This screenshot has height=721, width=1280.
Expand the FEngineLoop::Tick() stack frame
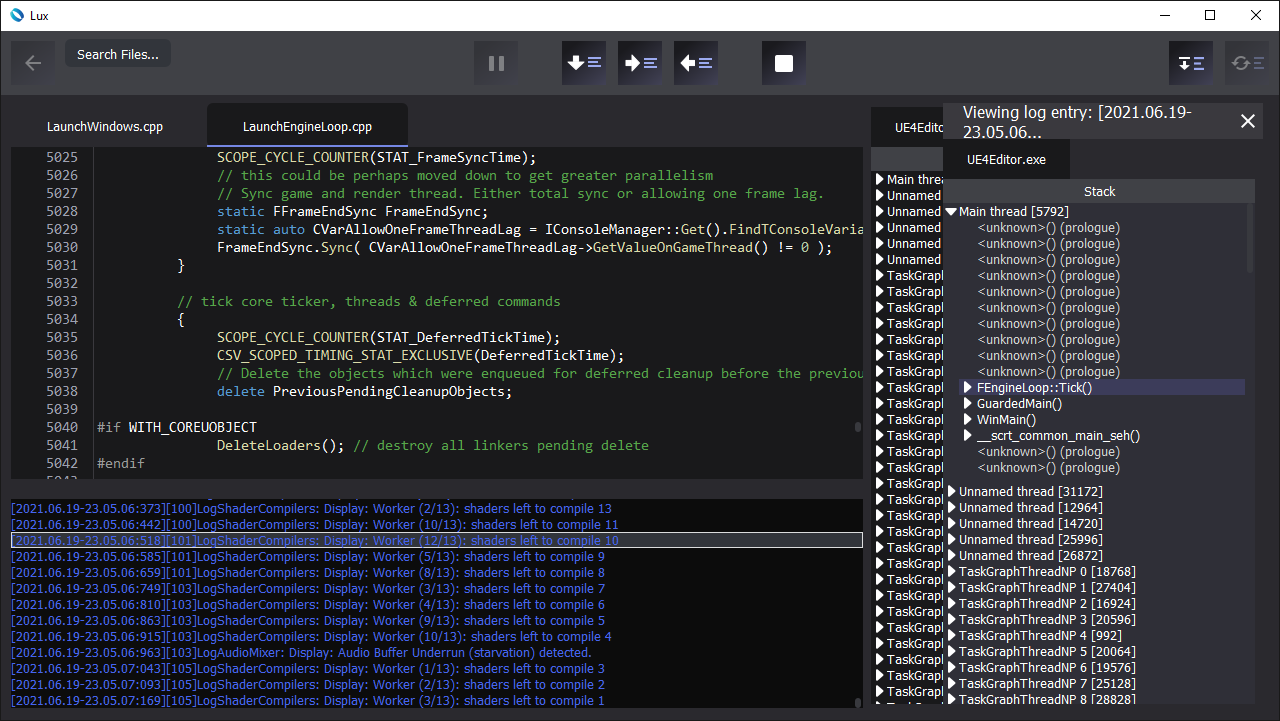click(968, 388)
